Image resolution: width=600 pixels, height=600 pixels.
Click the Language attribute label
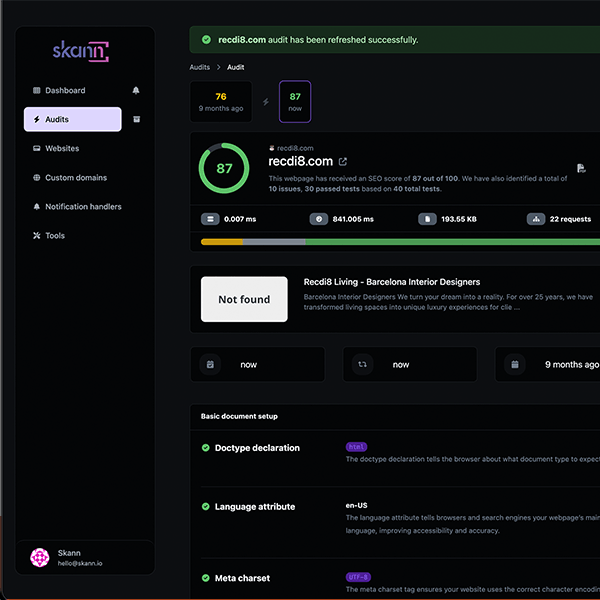[255, 507]
